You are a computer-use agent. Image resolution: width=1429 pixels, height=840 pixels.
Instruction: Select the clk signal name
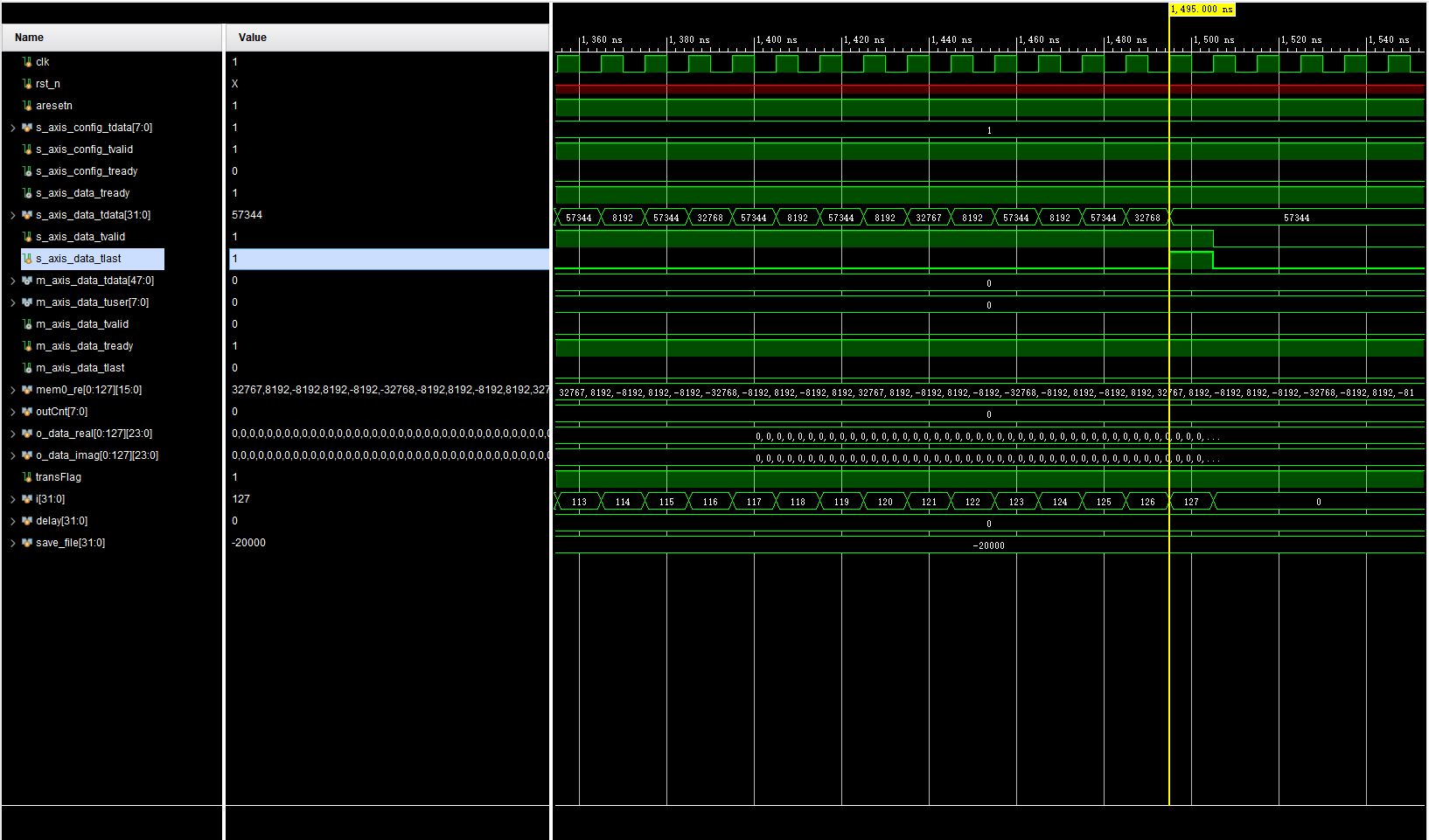(43, 62)
